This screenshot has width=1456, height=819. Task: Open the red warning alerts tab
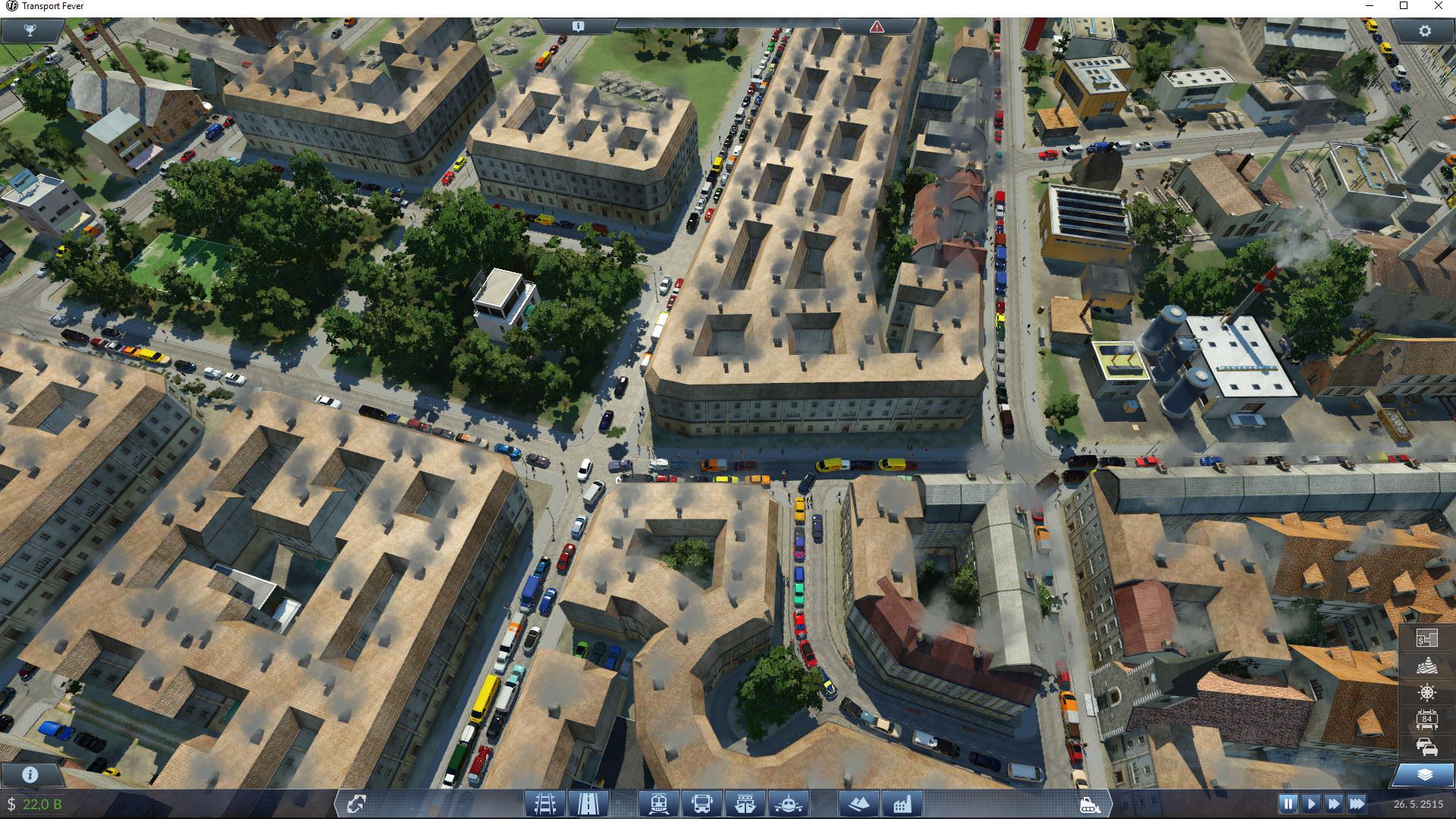[877, 27]
